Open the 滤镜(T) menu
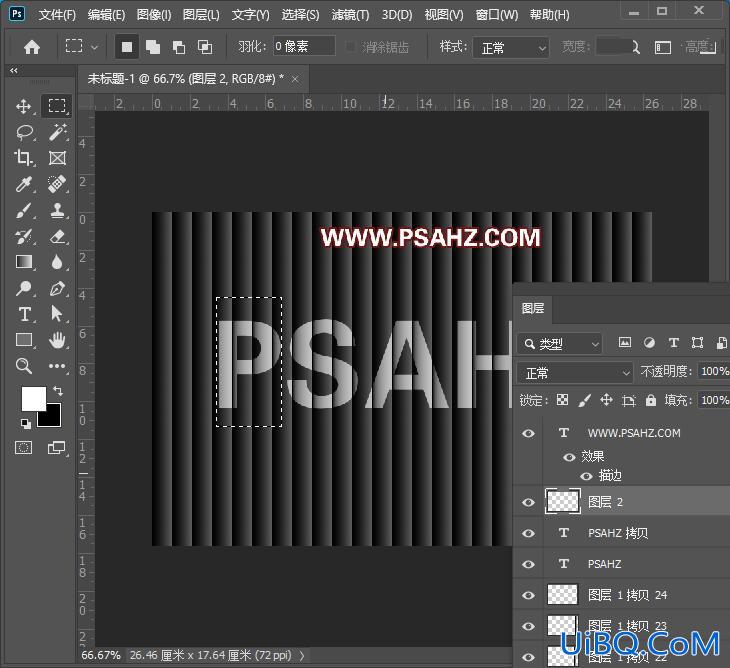This screenshot has width=730, height=668. click(x=350, y=15)
